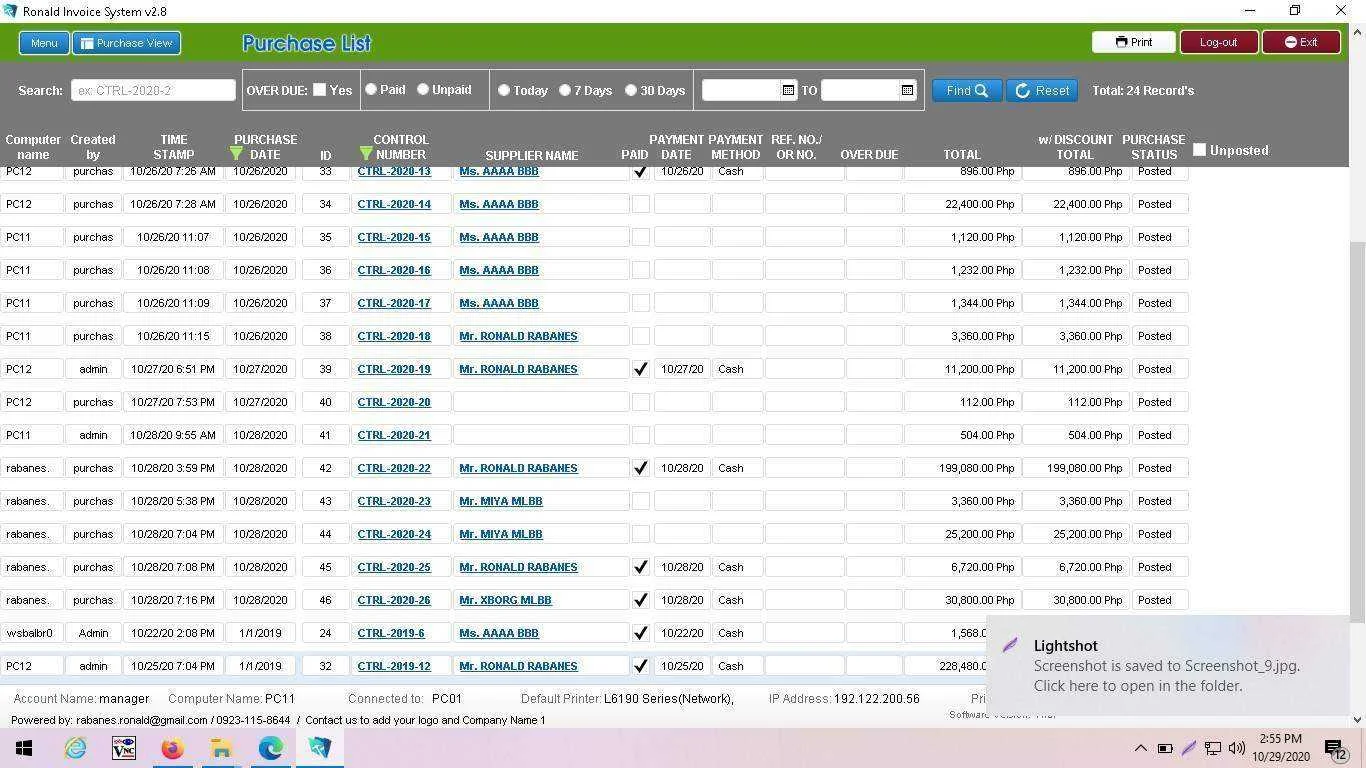Tick the OVER DUE Yes checkbox
Image resolution: width=1366 pixels, height=768 pixels.
tap(319, 90)
